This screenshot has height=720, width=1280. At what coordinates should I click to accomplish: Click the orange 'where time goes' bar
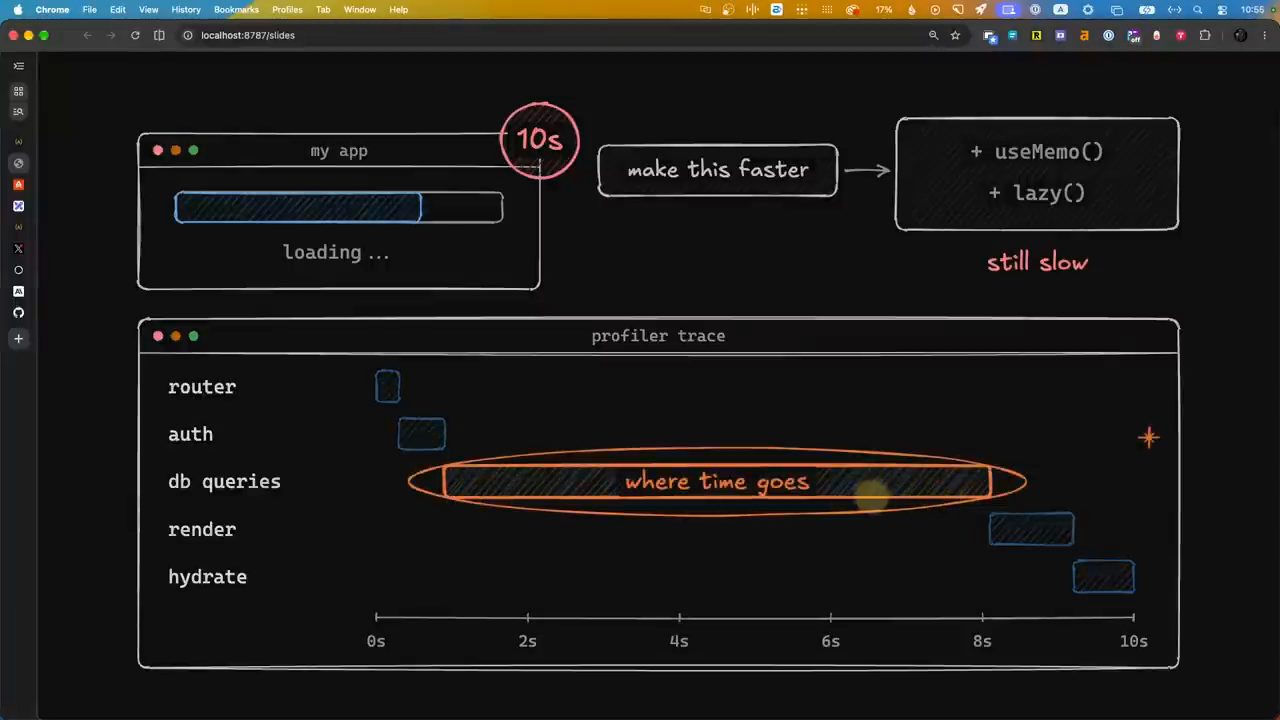[717, 482]
